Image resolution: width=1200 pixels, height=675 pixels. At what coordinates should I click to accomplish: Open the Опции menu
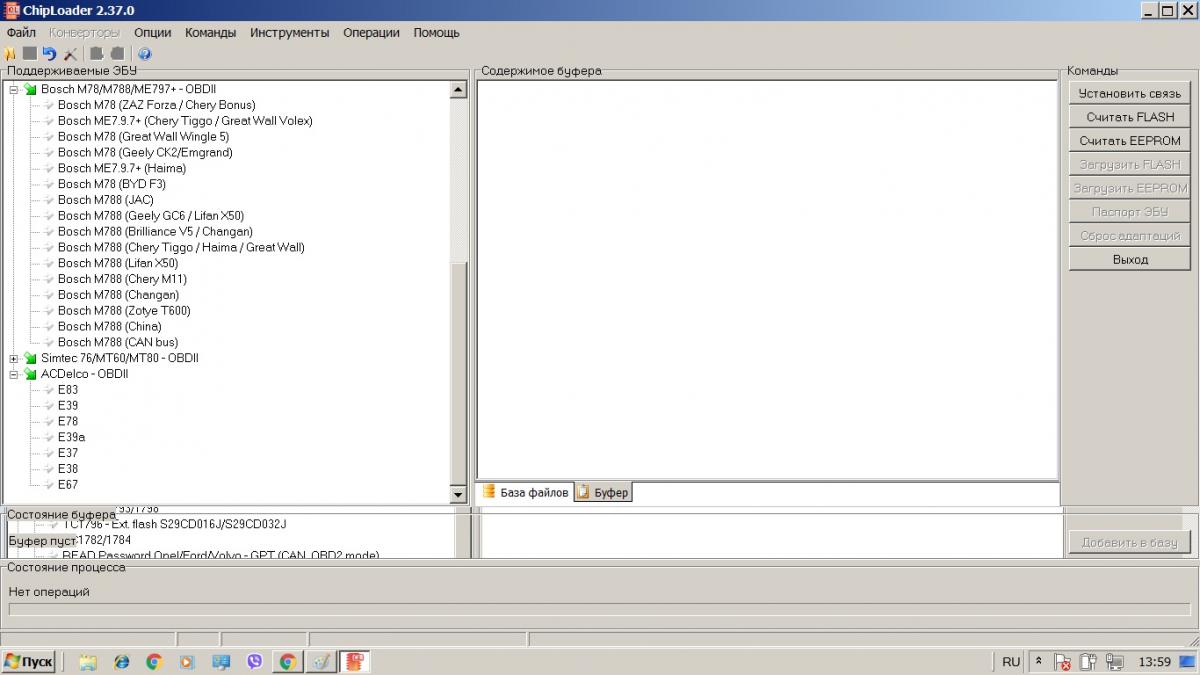(x=152, y=32)
